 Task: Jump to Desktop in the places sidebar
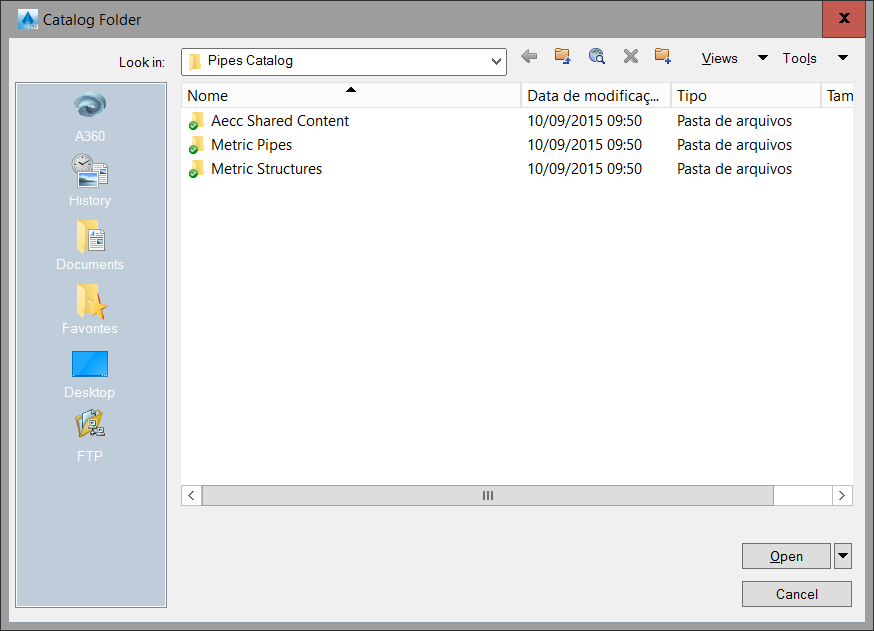coord(90,373)
